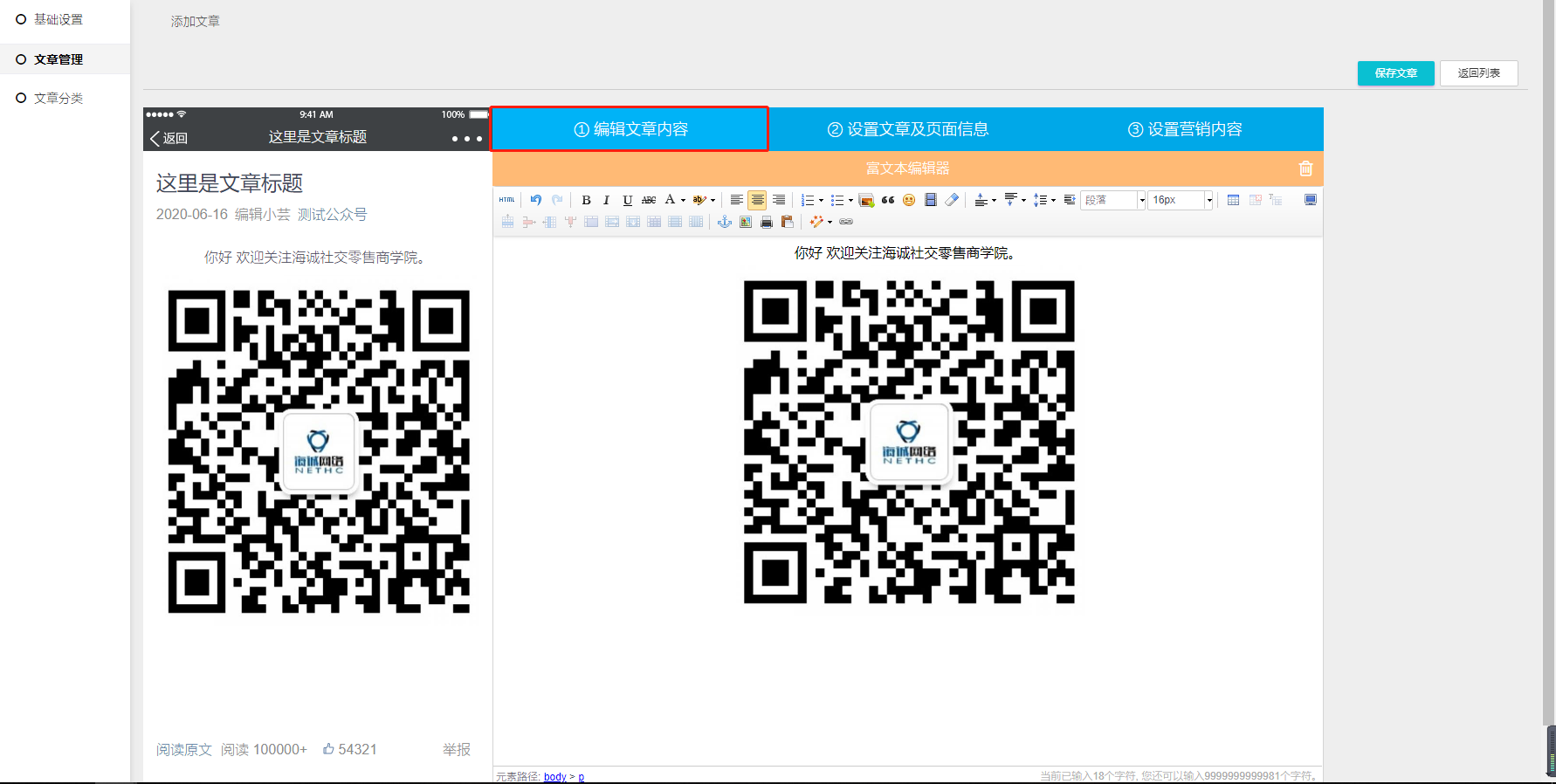Image resolution: width=1556 pixels, height=784 pixels.
Task: Apply highlight color with the ab marker icon
Action: pos(699,200)
